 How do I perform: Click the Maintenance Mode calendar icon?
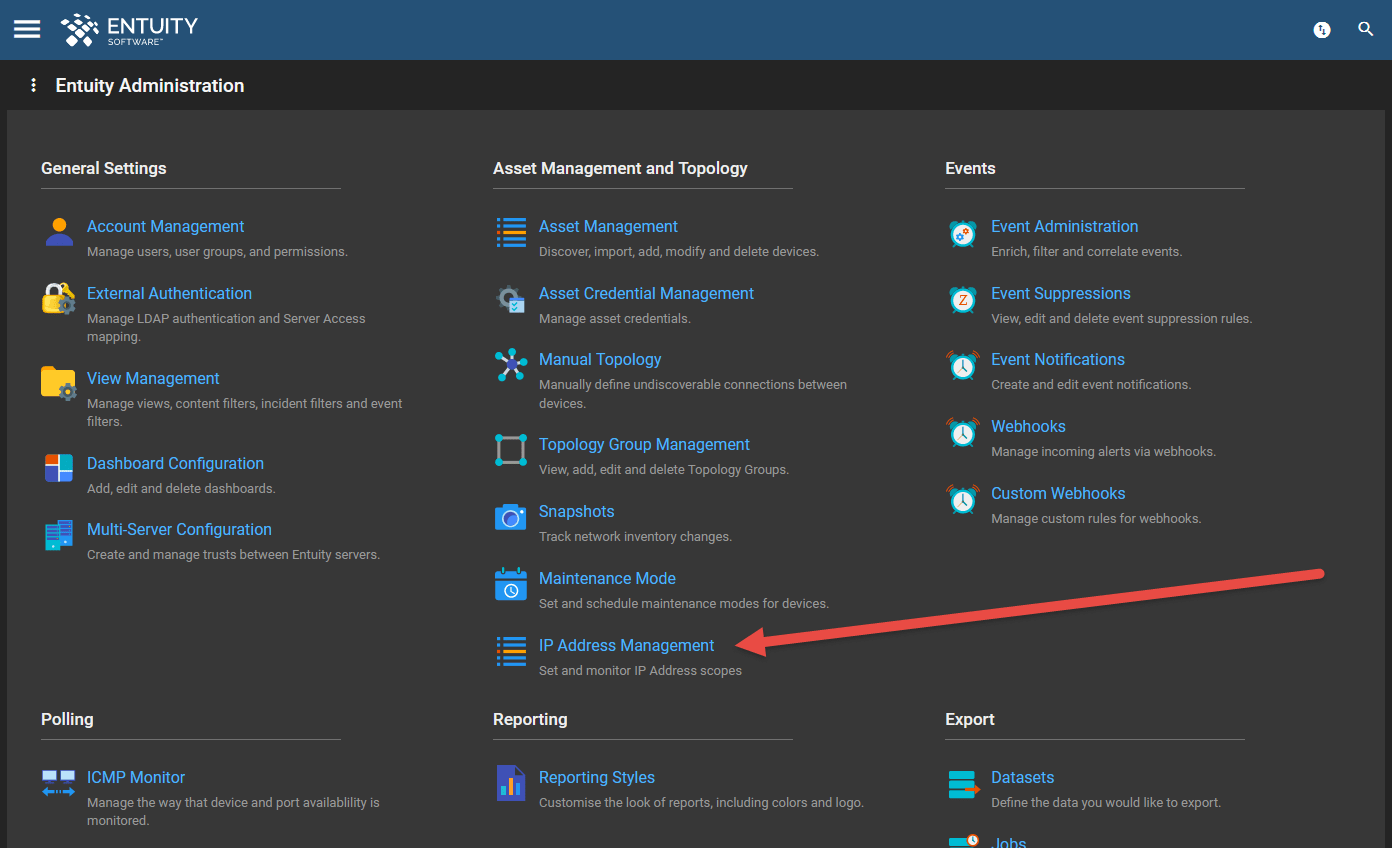click(x=511, y=583)
